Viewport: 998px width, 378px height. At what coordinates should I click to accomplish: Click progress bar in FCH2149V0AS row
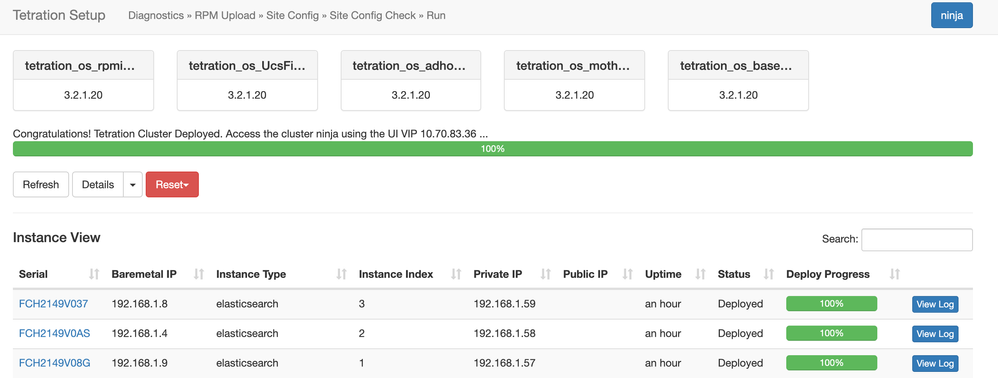[x=832, y=333]
